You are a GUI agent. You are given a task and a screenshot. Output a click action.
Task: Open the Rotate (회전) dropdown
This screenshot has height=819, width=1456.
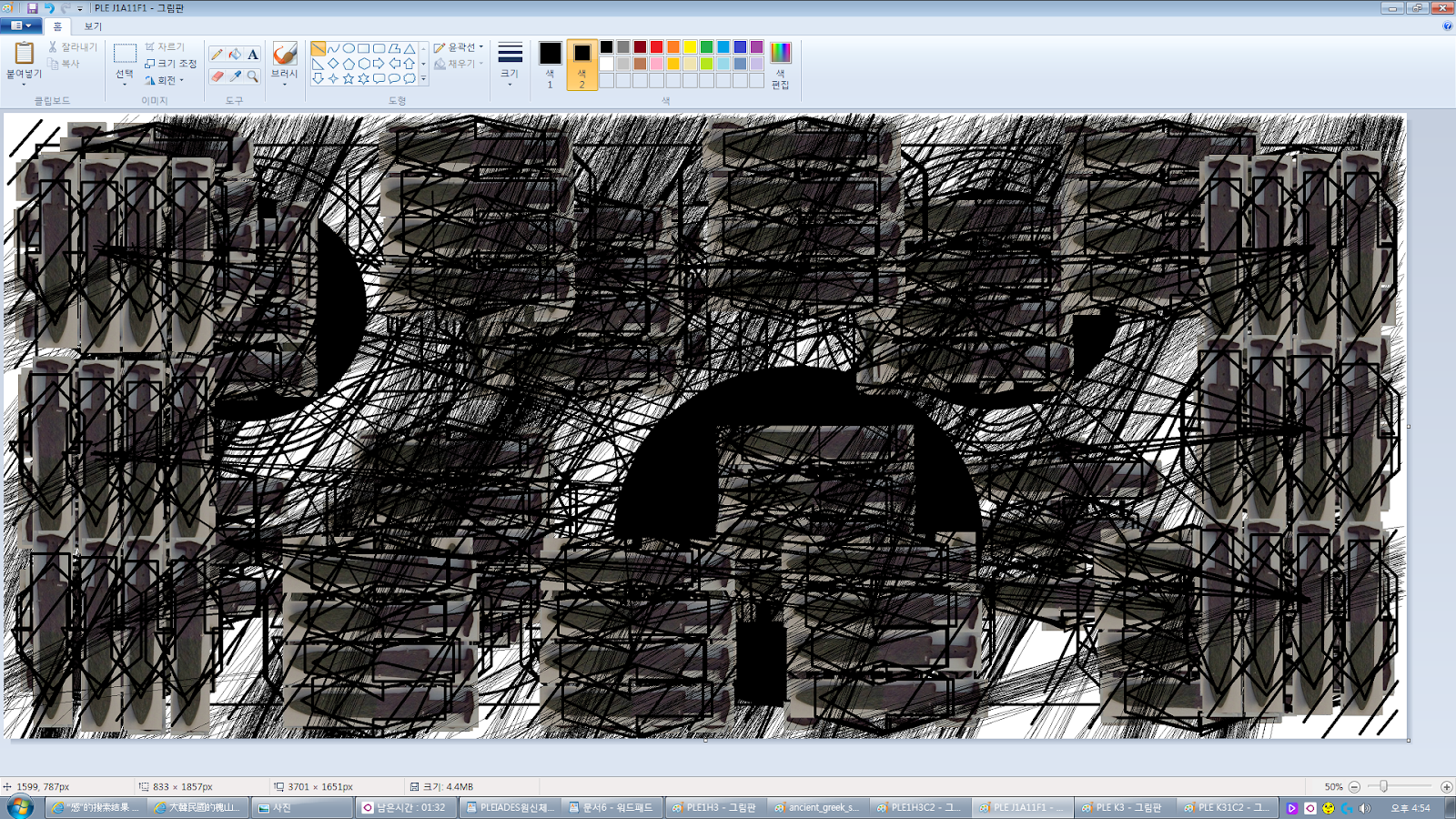(x=165, y=80)
